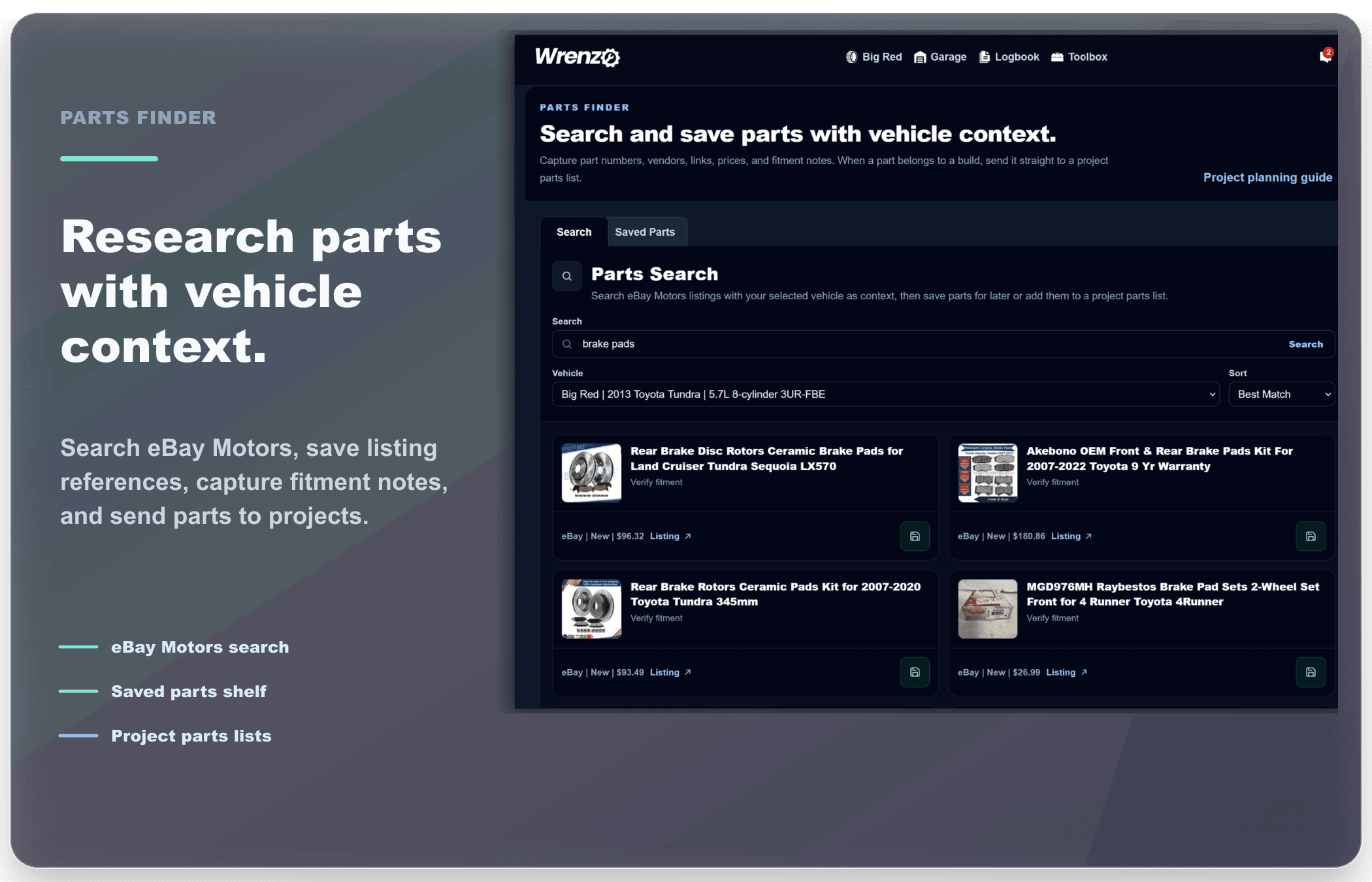
Task: Click Verify fitment under Tundra 345mm listing
Action: pyautogui.click(x=656, y=618)
